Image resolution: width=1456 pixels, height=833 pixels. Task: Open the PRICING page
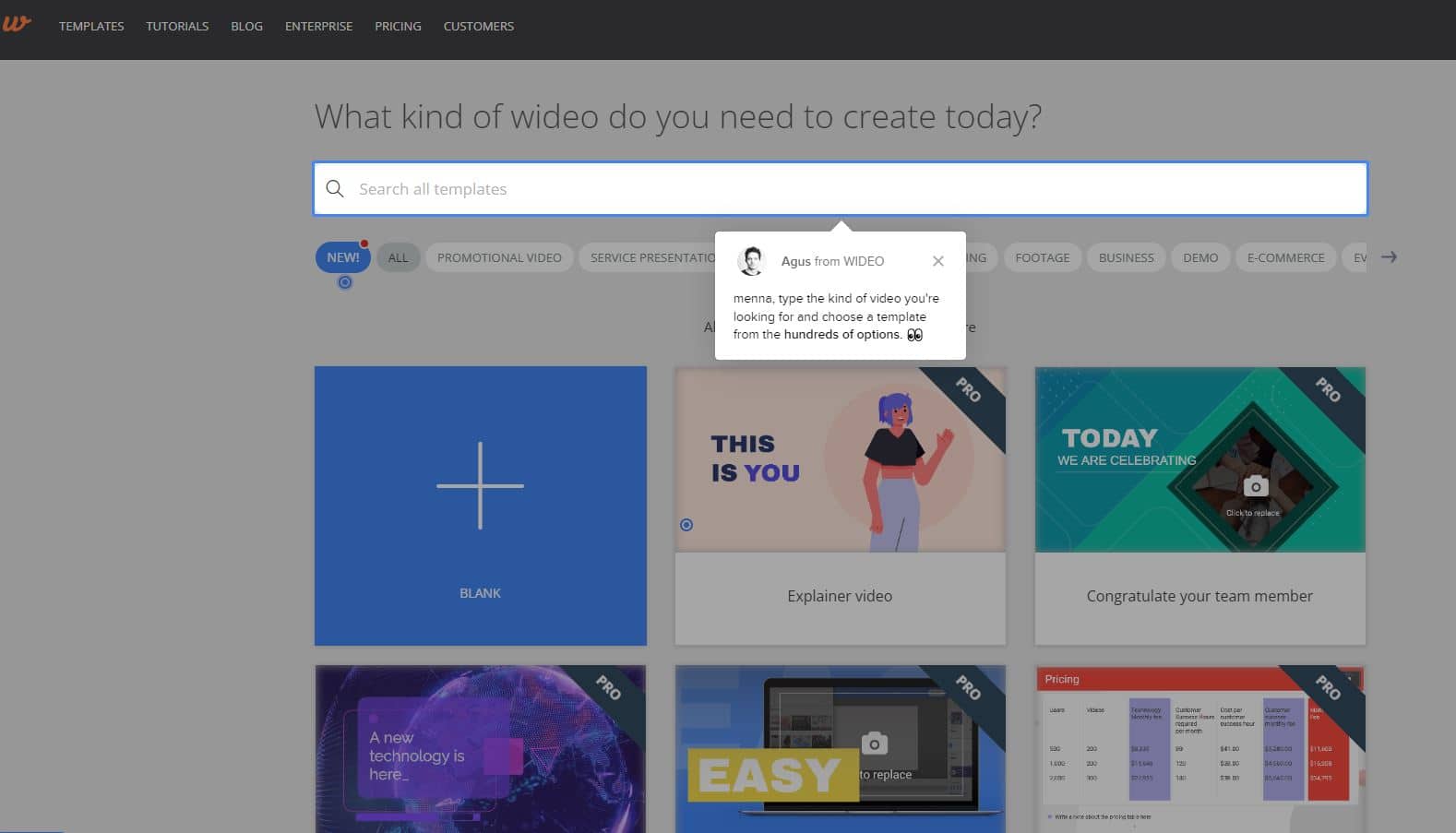tap(398, 26)
